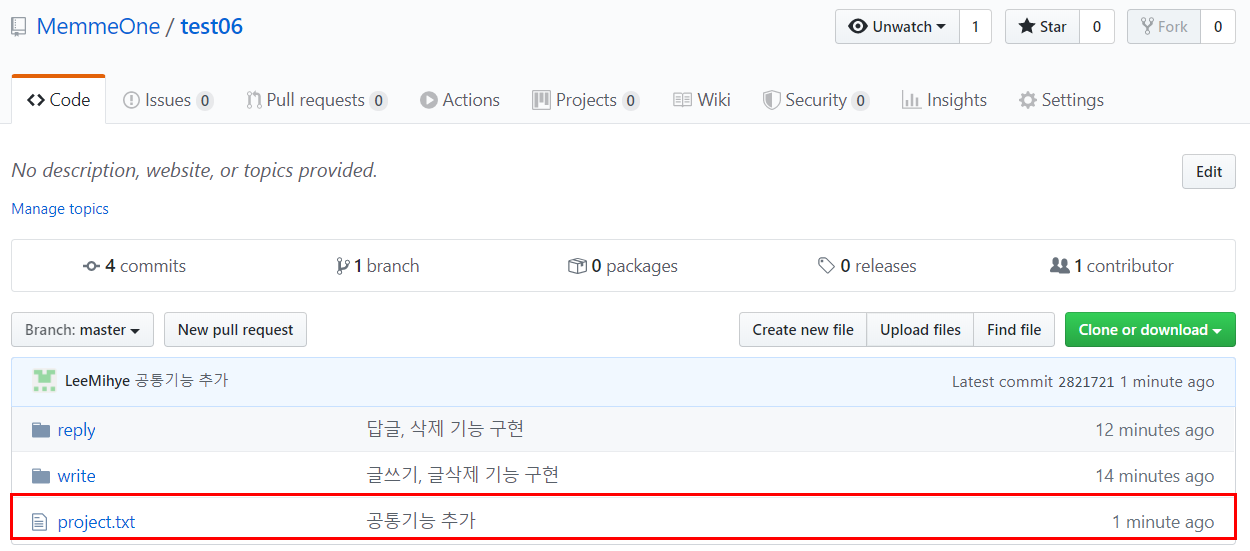
Task: Click the 12 minutes ago timestamp
Action: click(x=1154, y=430)
